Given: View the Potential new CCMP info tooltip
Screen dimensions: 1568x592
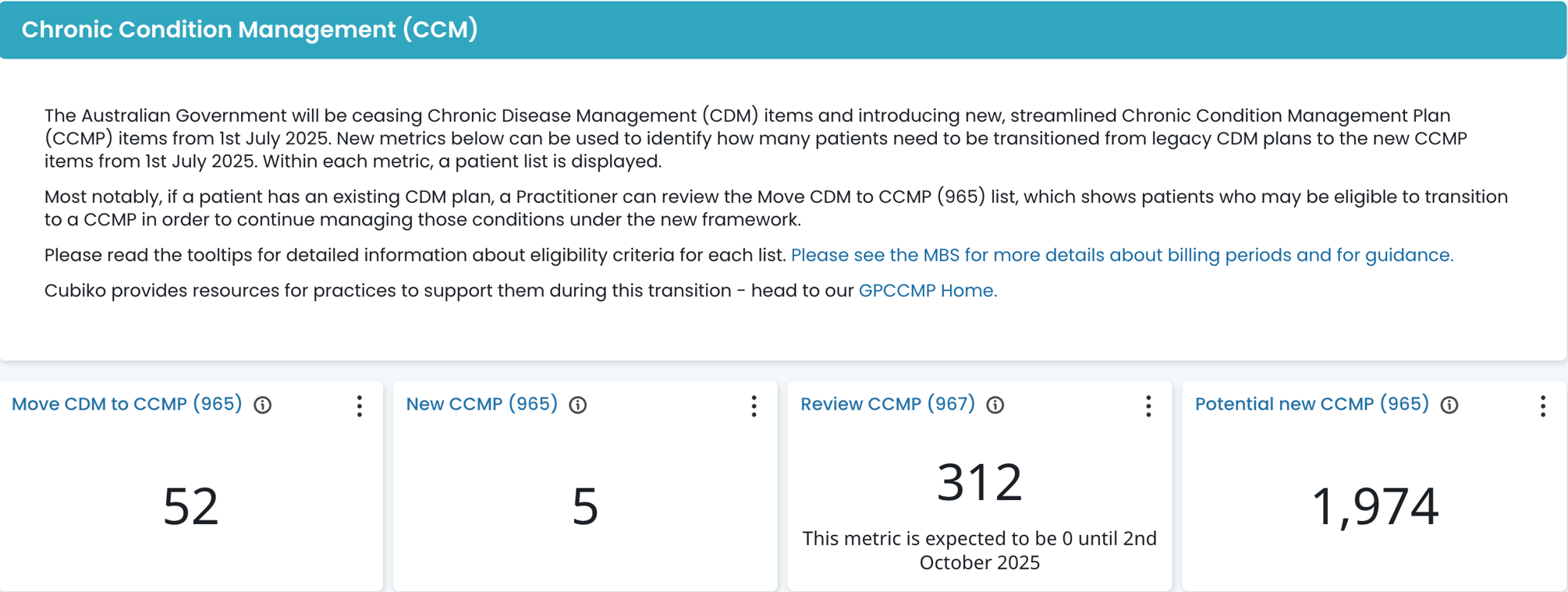Looking at the screenshot, I should (1449, 404).
